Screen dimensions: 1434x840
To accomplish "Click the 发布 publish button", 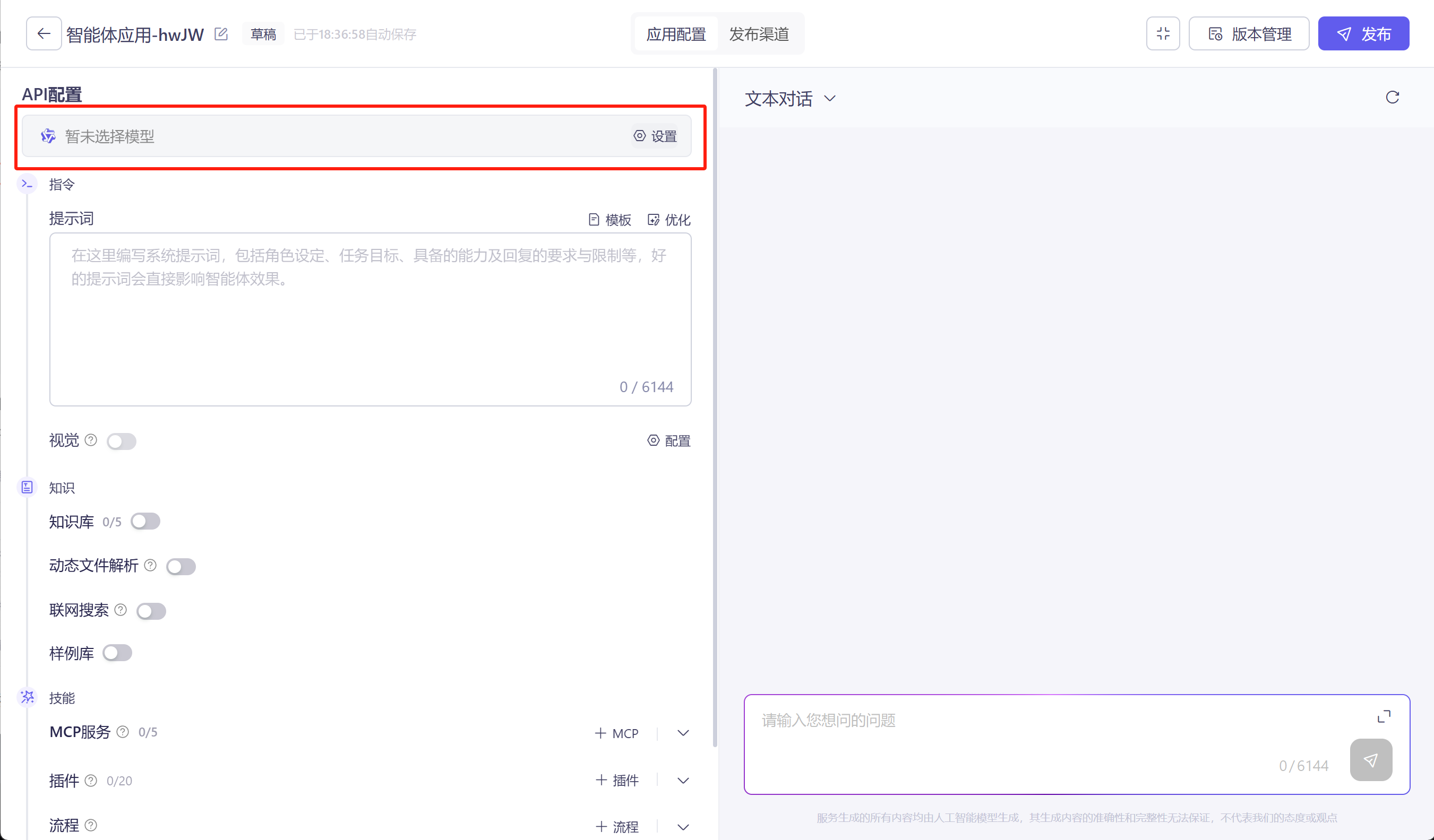I will coord(1363,34).
